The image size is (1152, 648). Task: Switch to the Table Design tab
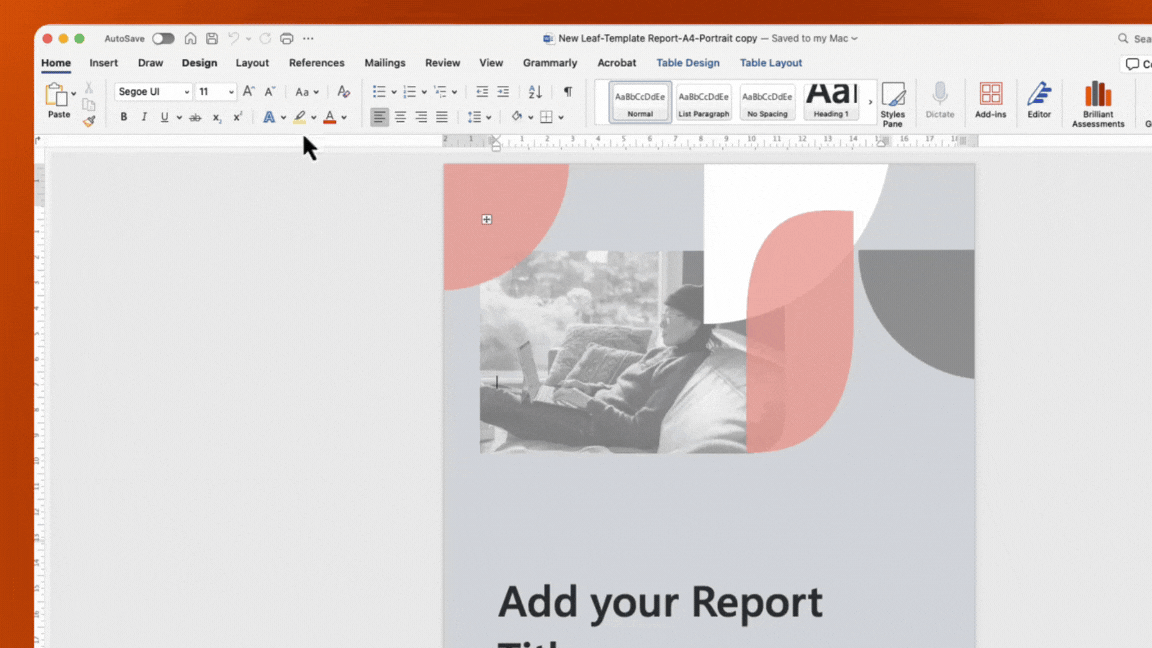[688, 63]
